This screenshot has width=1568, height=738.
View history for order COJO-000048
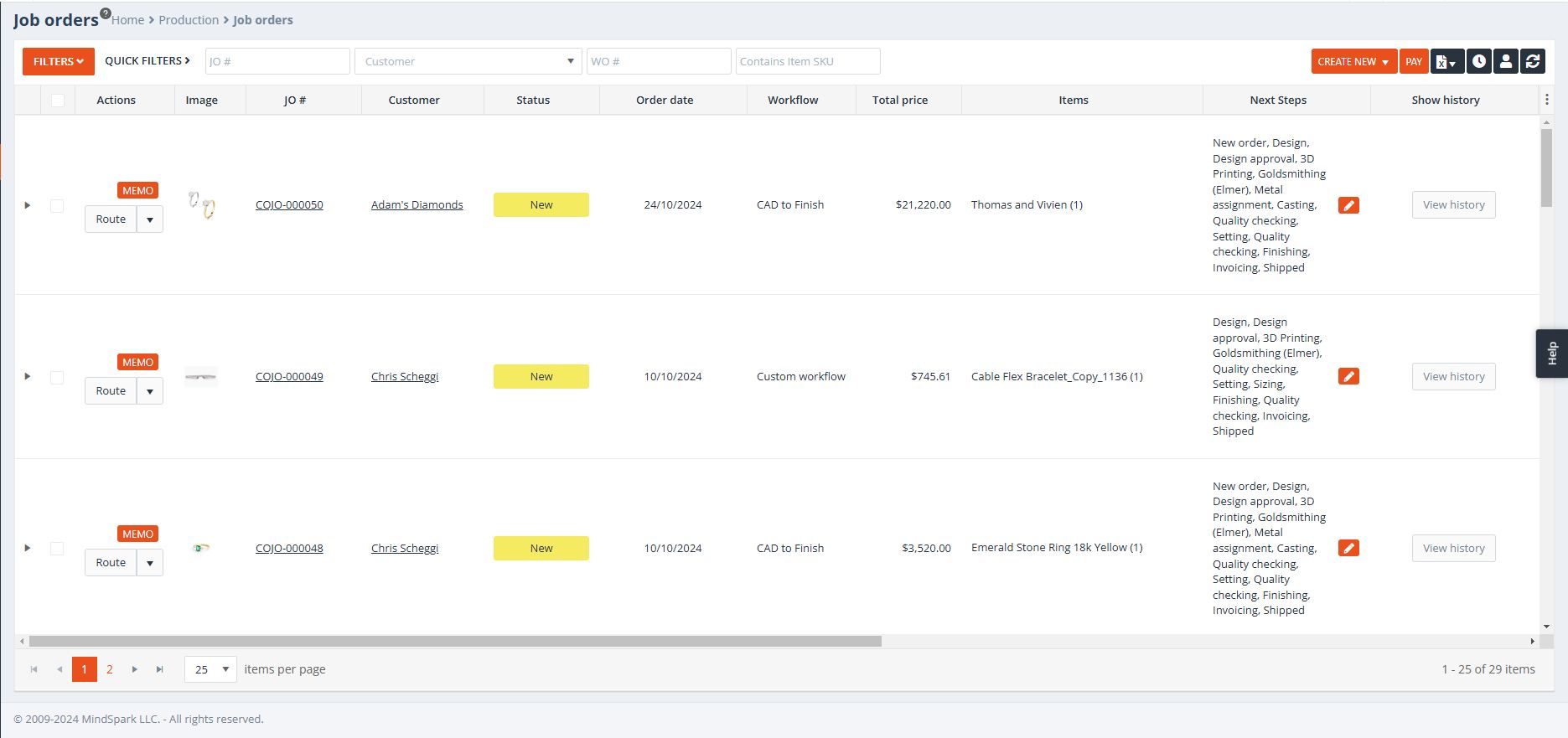(x=1453, y=549)
